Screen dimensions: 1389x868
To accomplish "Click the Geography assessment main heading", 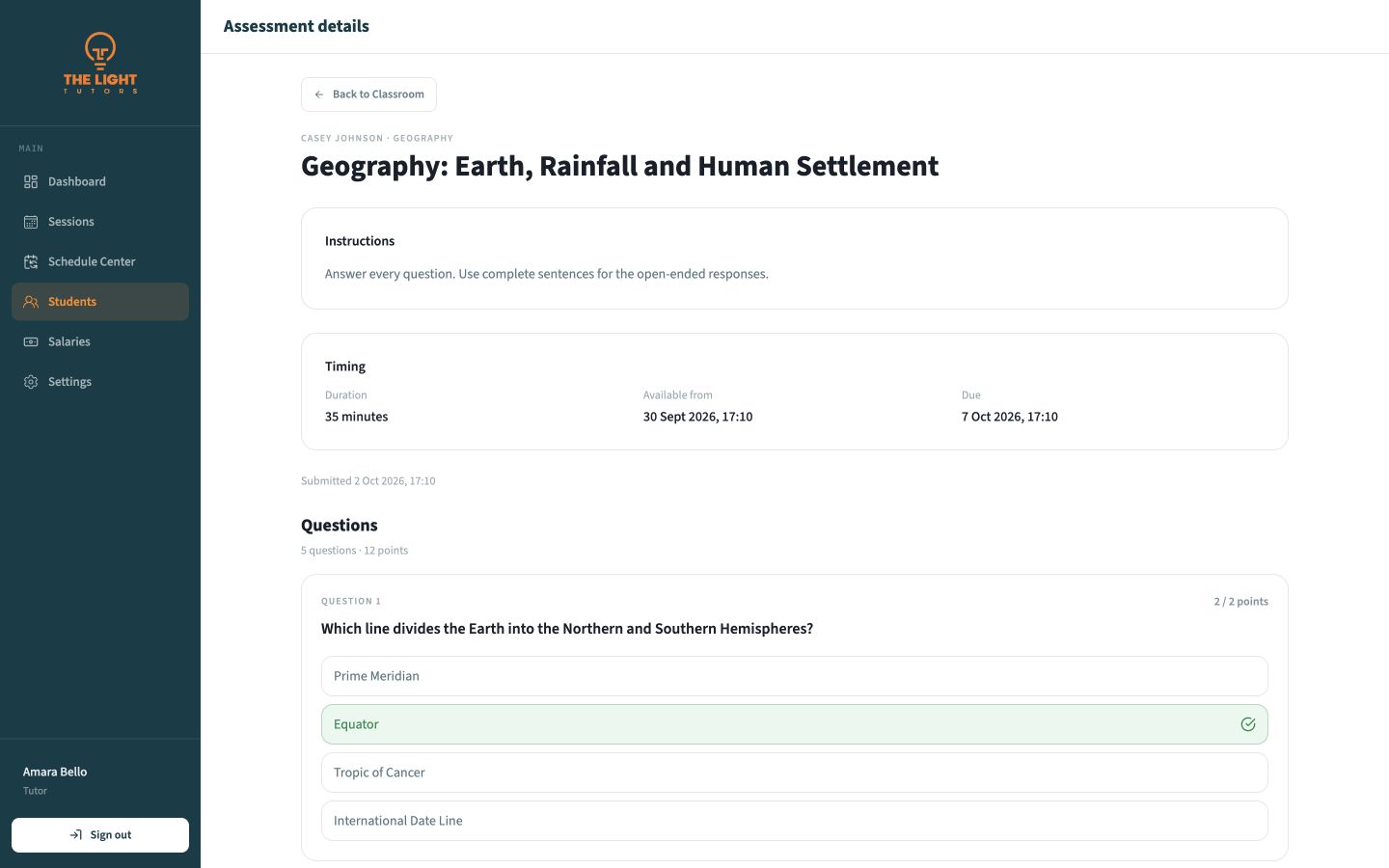I will (619, 166).
